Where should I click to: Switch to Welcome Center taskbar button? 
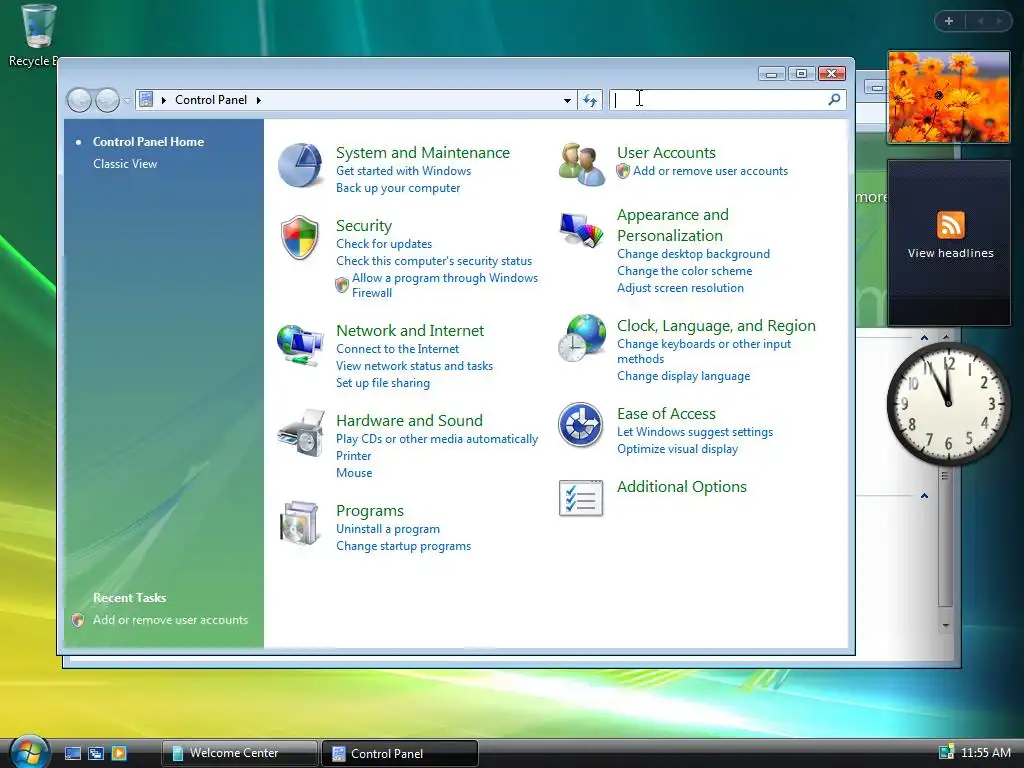239,753
